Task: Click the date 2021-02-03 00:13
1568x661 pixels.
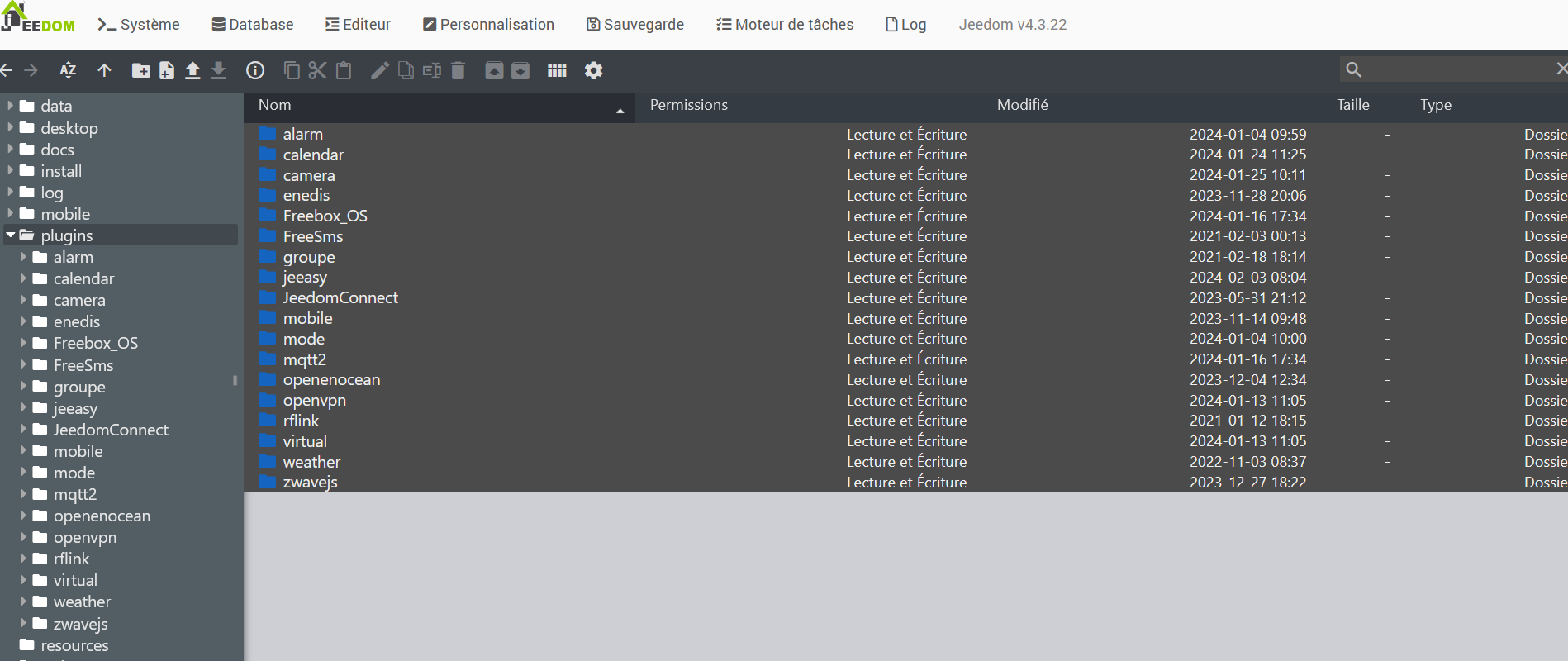Action: click(1248, 236)
